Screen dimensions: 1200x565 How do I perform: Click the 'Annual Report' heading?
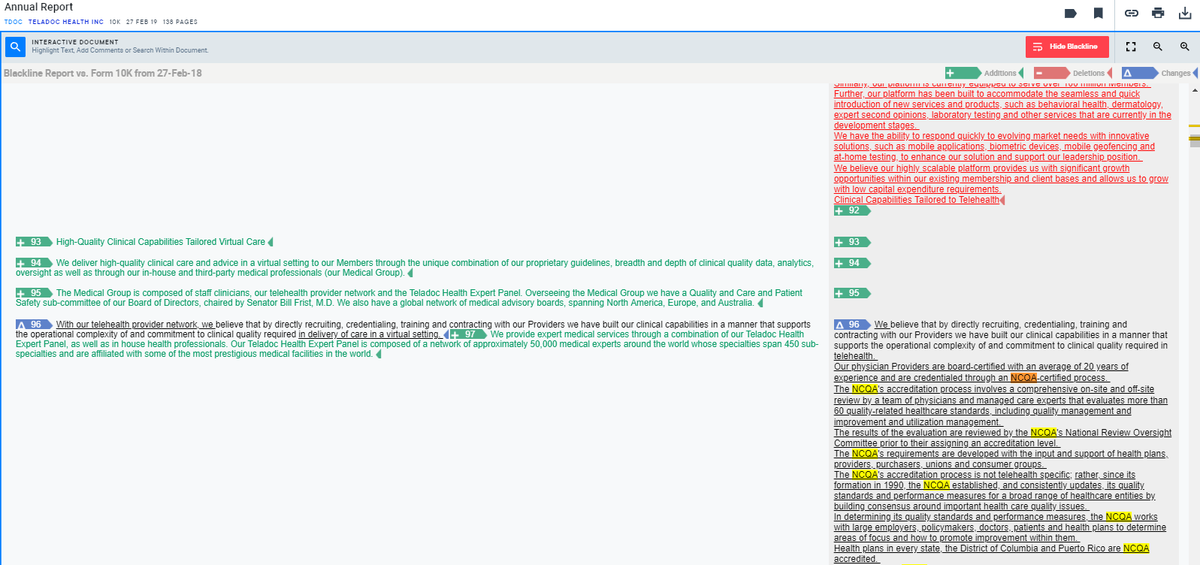38,8
